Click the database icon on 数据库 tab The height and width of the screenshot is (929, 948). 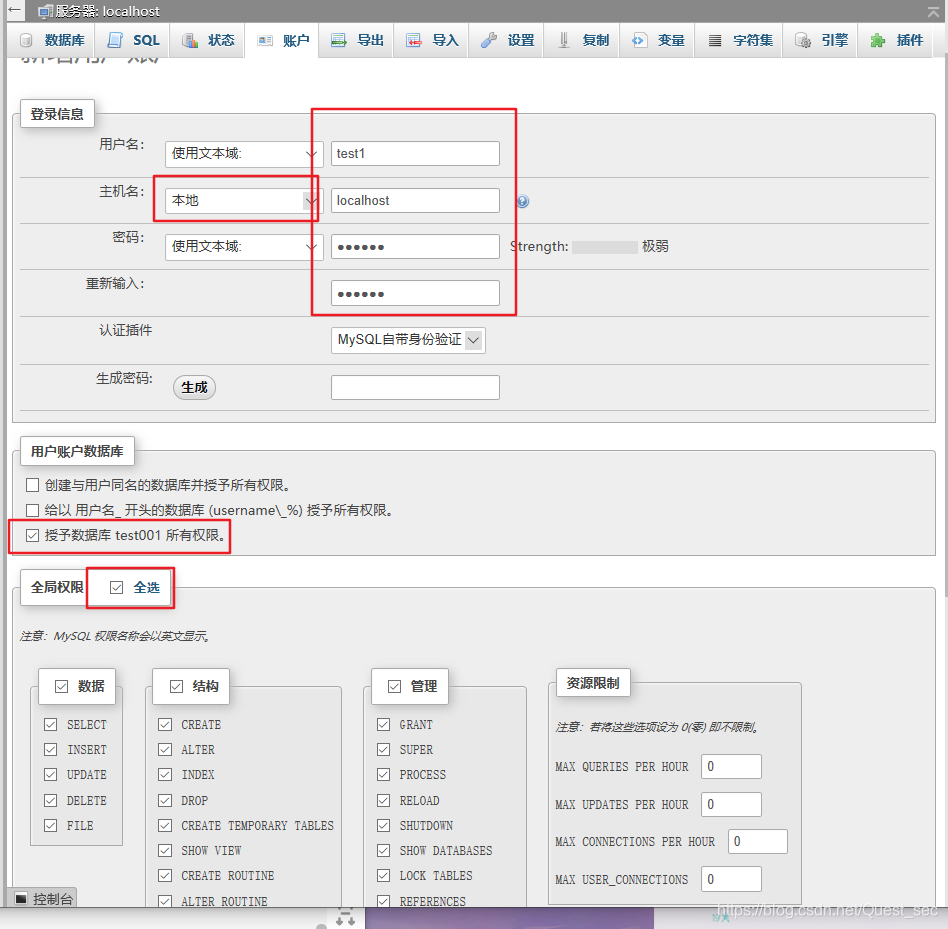click(26, 40)
